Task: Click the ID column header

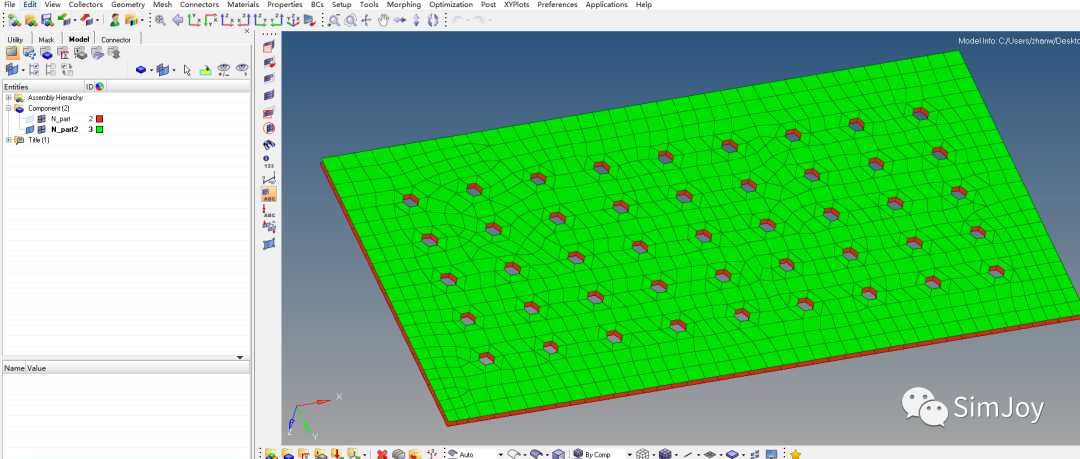Action: click(89, 87)
